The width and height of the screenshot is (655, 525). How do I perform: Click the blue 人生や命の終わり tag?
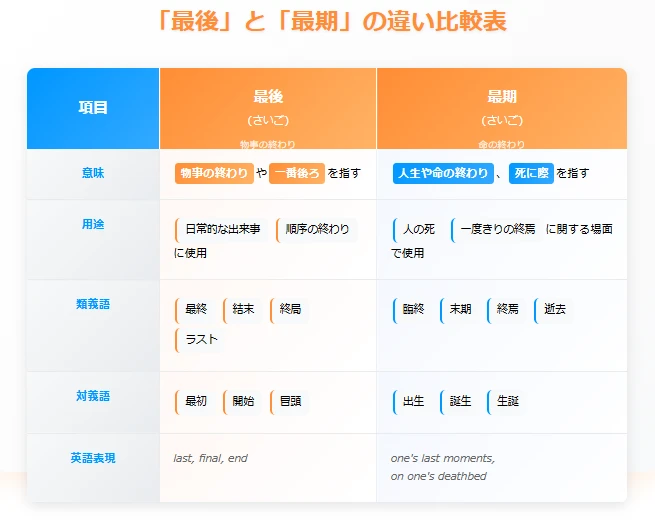pos(442,173)
